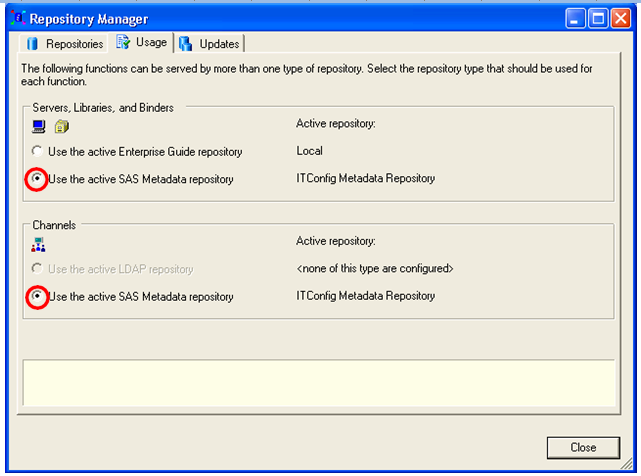Click the blue Repositories tab icon
This screenshot has width=641, height=476.
(x=32, y=44)
